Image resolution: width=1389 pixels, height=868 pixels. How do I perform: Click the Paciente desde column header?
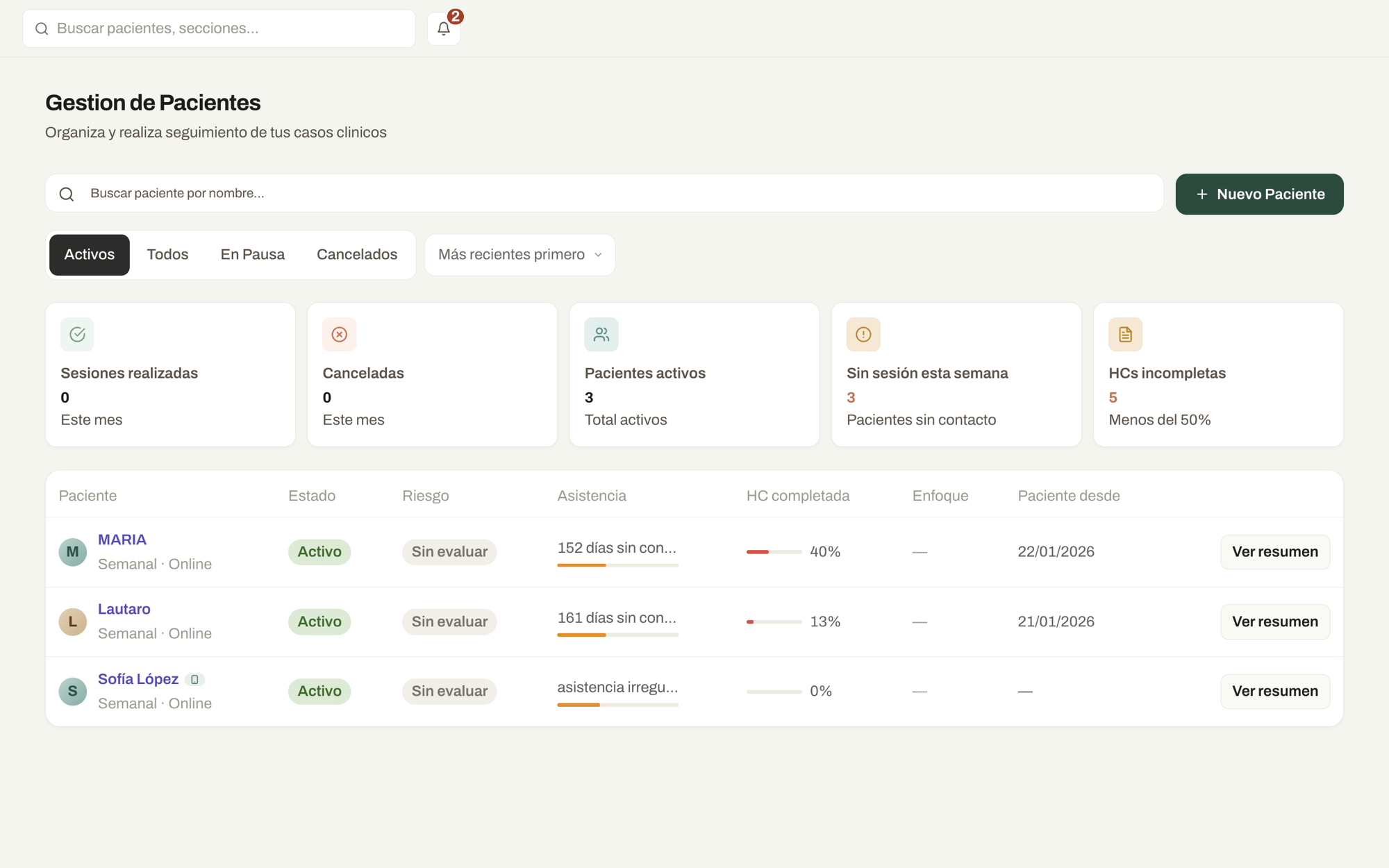(1069, 496)
